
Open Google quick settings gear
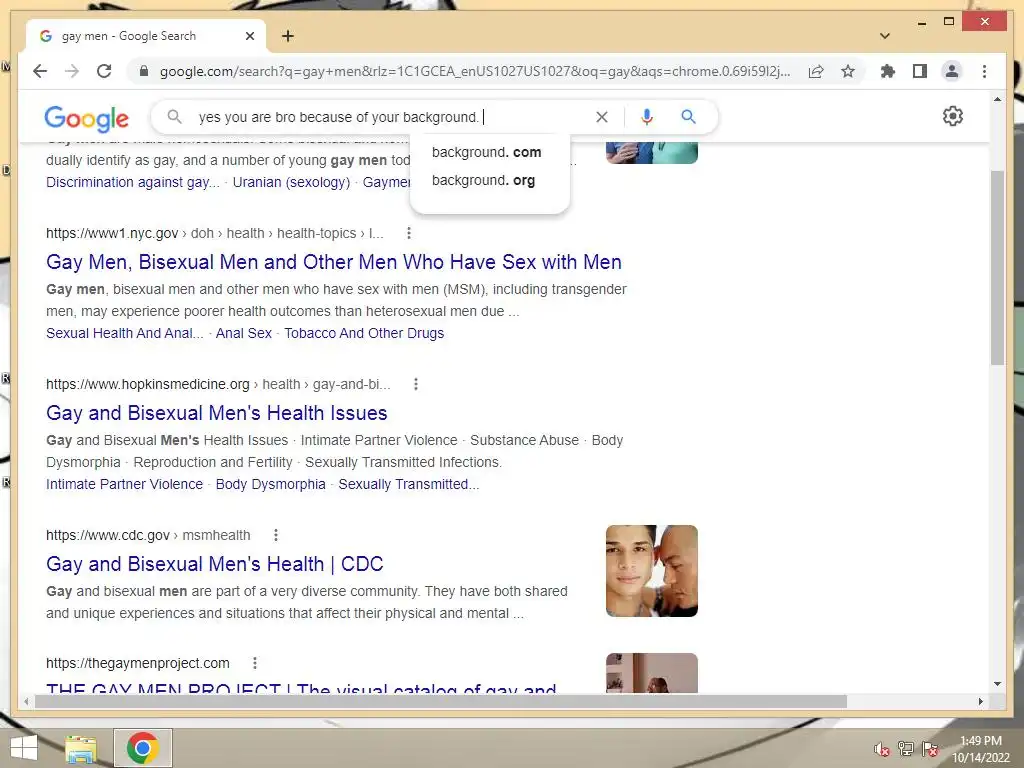[x=952, y=116]
